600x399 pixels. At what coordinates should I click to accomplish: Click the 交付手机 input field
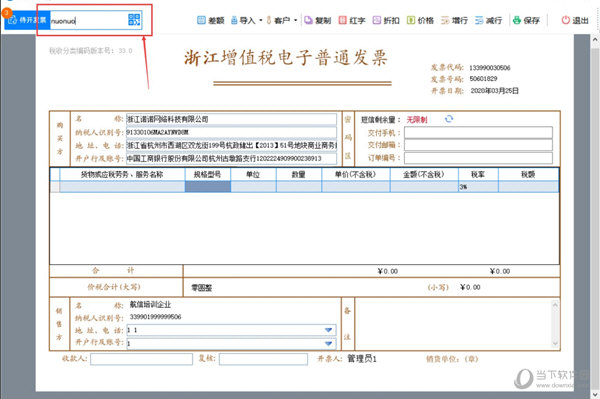(x=478, y=132)
